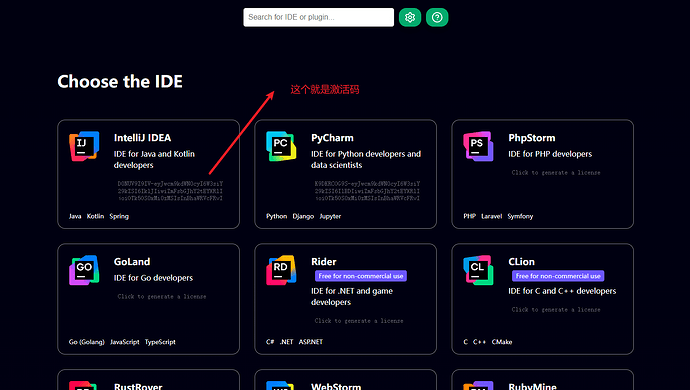
Task: Click Rider's Free for non-commercial use badge
Action: (x=361, y=276)
